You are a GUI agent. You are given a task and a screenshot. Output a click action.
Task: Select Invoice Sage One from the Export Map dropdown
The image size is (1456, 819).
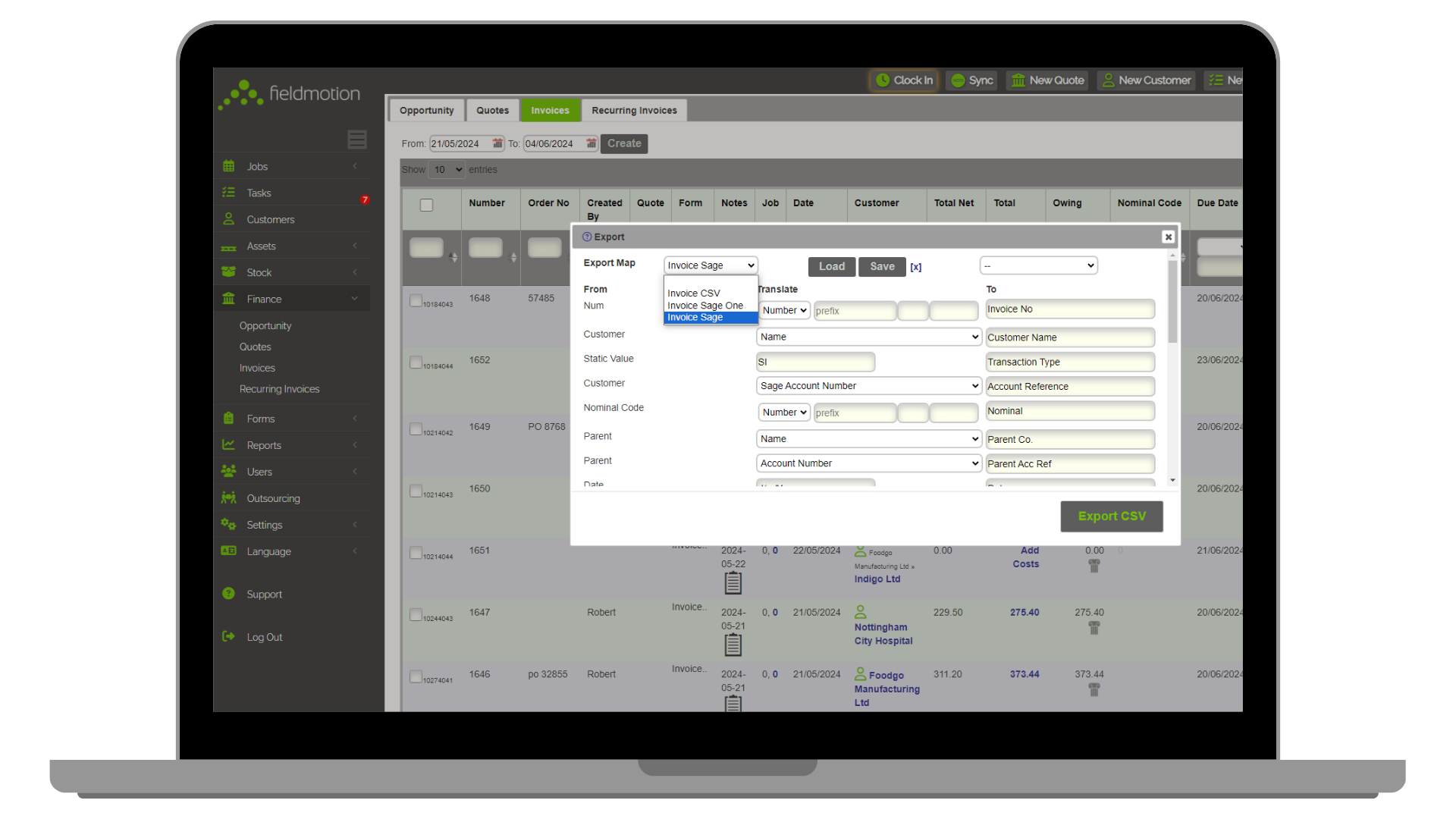[704, 305]
